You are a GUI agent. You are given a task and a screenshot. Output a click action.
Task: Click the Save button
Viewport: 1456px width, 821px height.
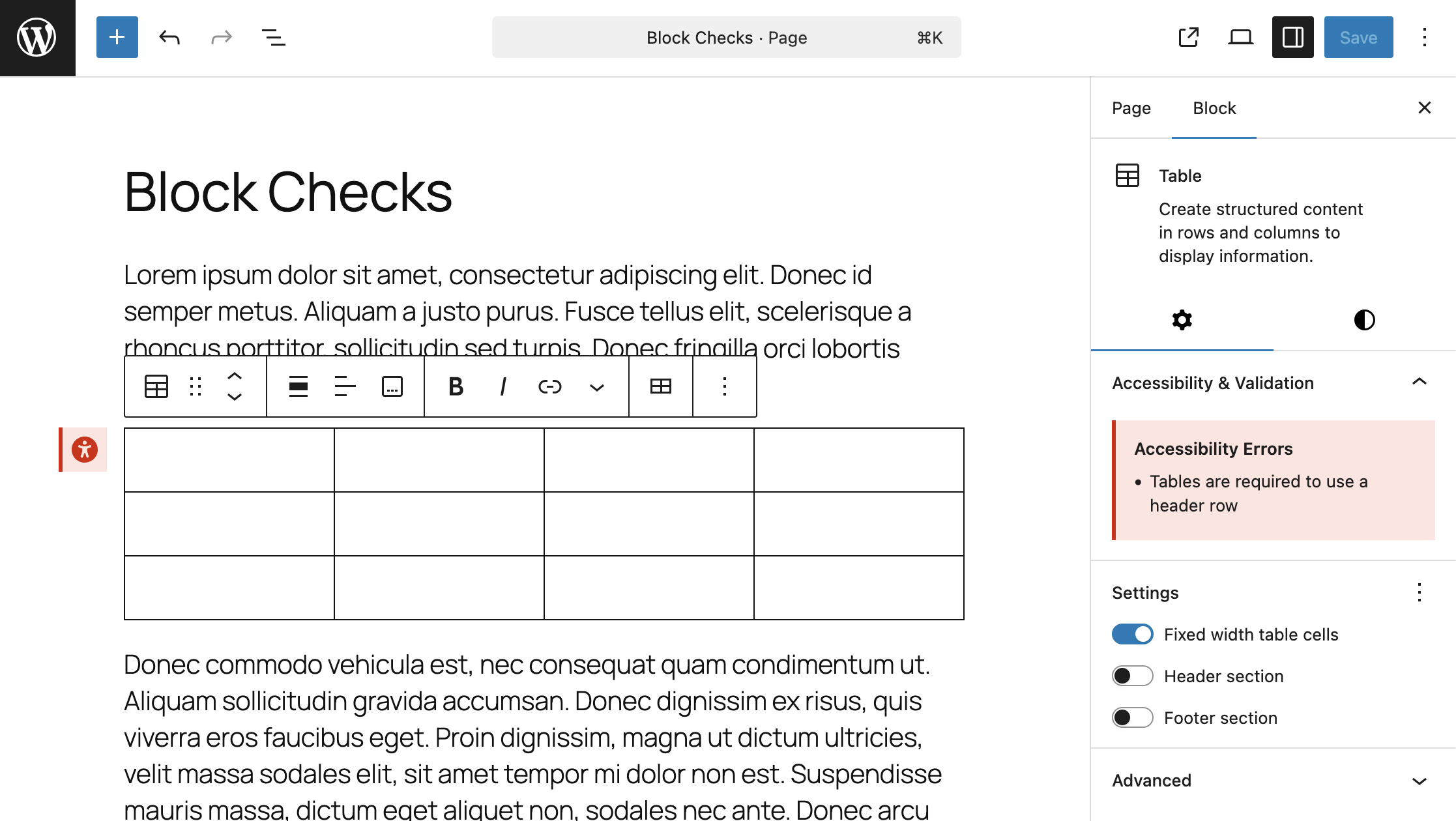tap(1358, 37)
